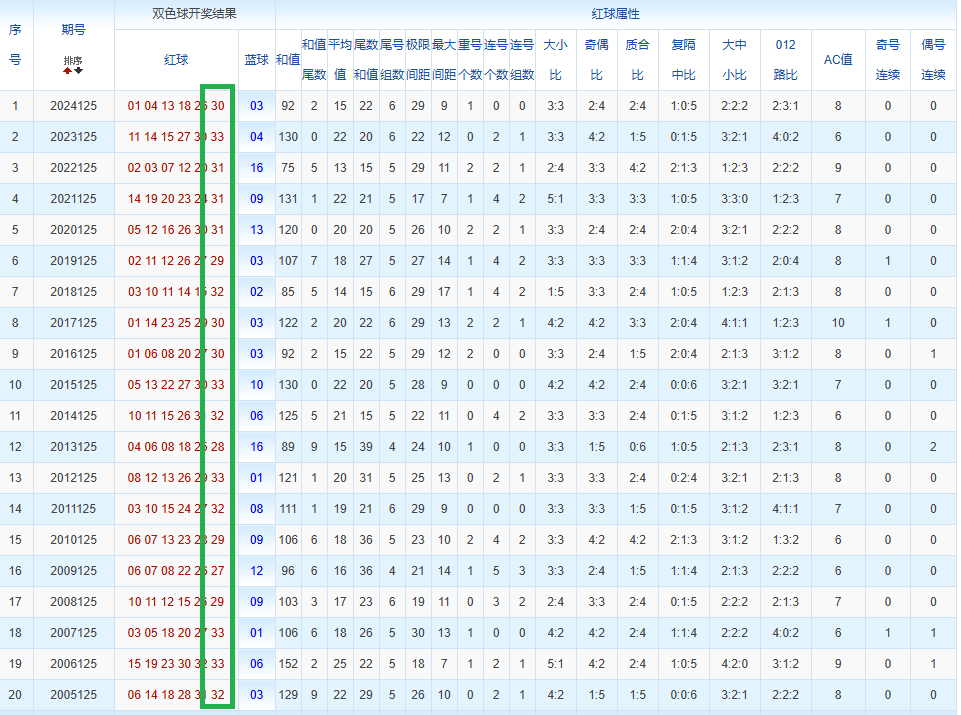Screen dimensions: 961x715
Task: Select period 2020125 cell
Action: [74, 230]
